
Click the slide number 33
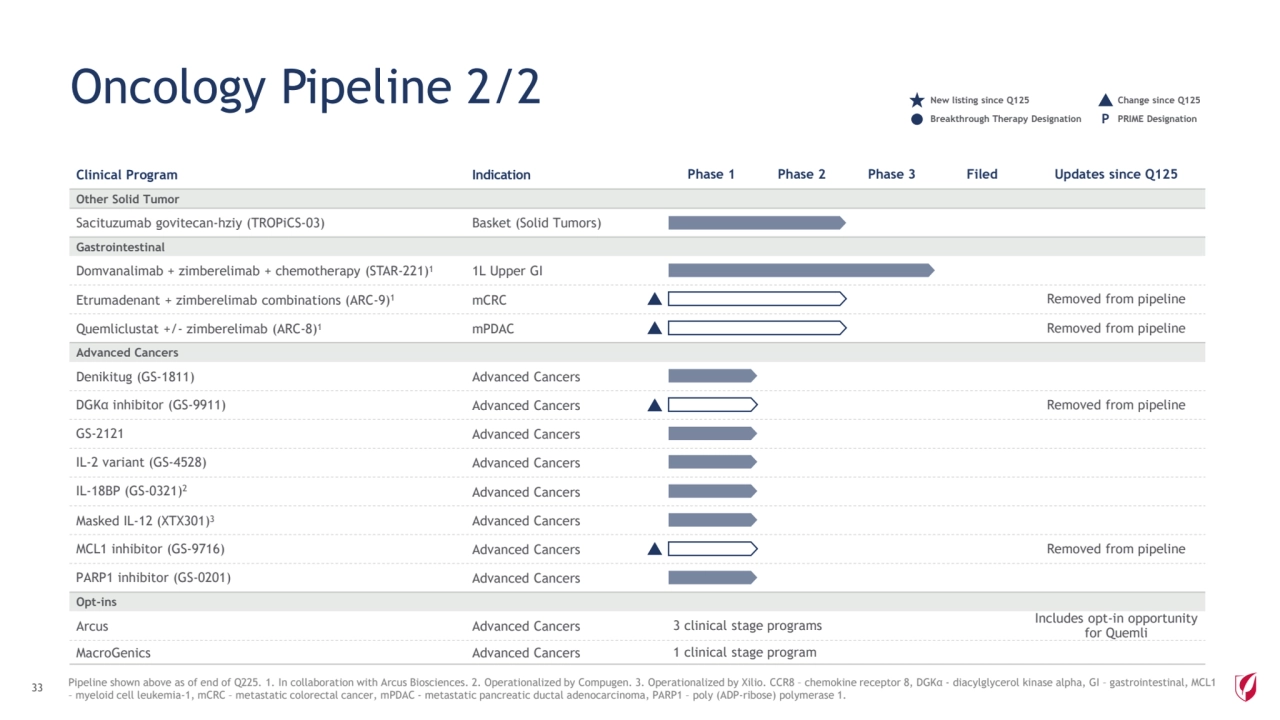pos(37,686)
